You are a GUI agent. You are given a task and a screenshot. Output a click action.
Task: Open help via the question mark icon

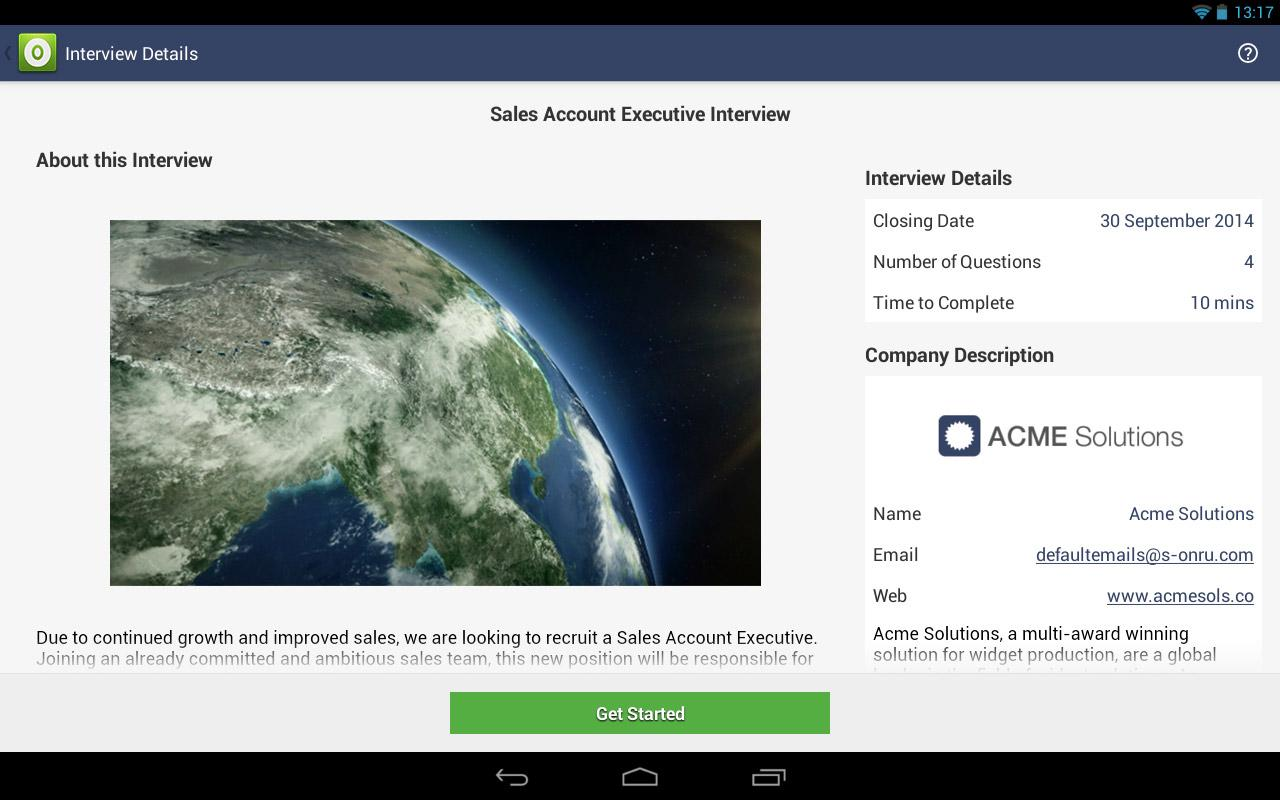1248,53
